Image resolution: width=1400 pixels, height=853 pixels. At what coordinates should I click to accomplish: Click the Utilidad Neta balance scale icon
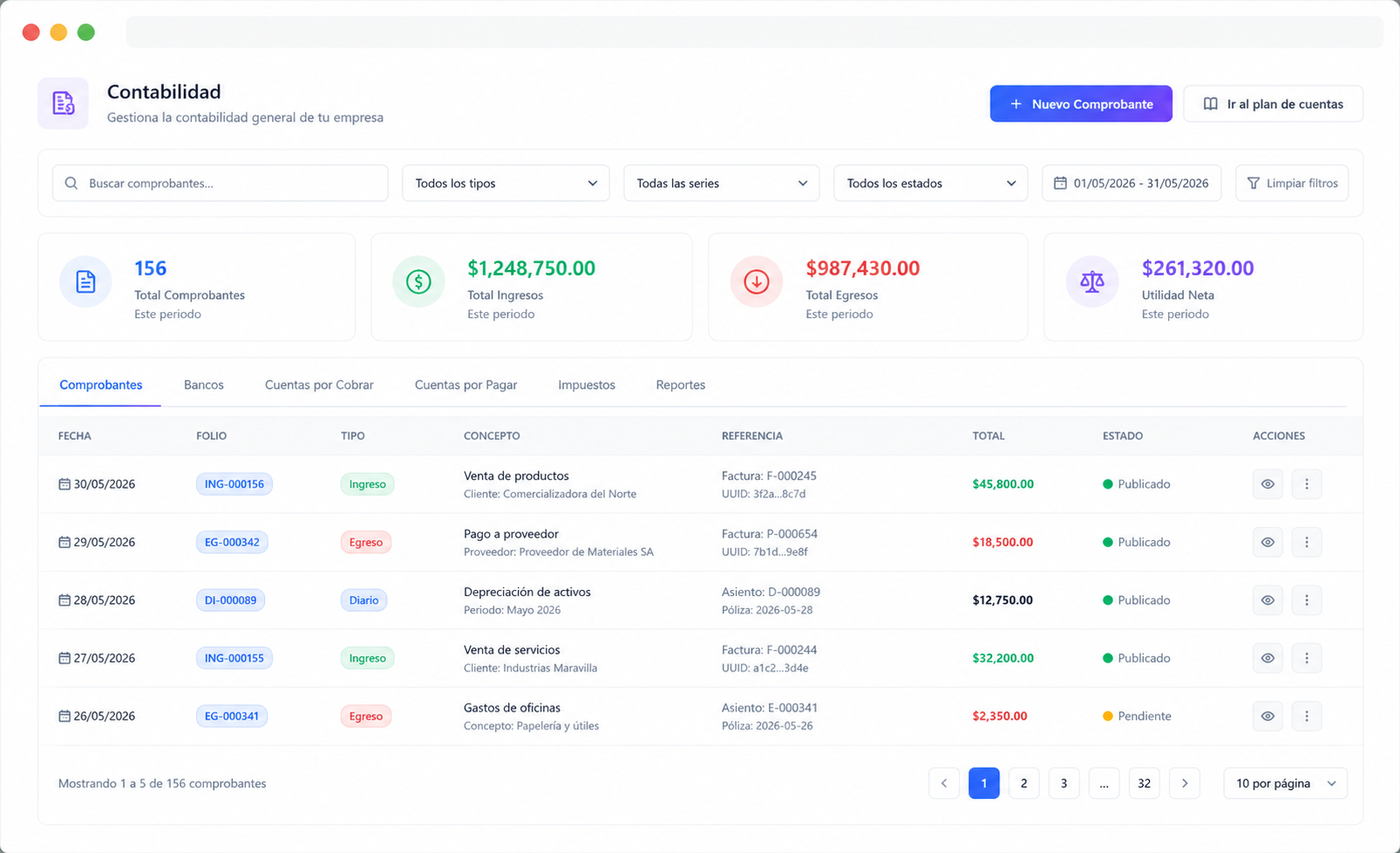pyautogui.click(x=1092, y=281)
